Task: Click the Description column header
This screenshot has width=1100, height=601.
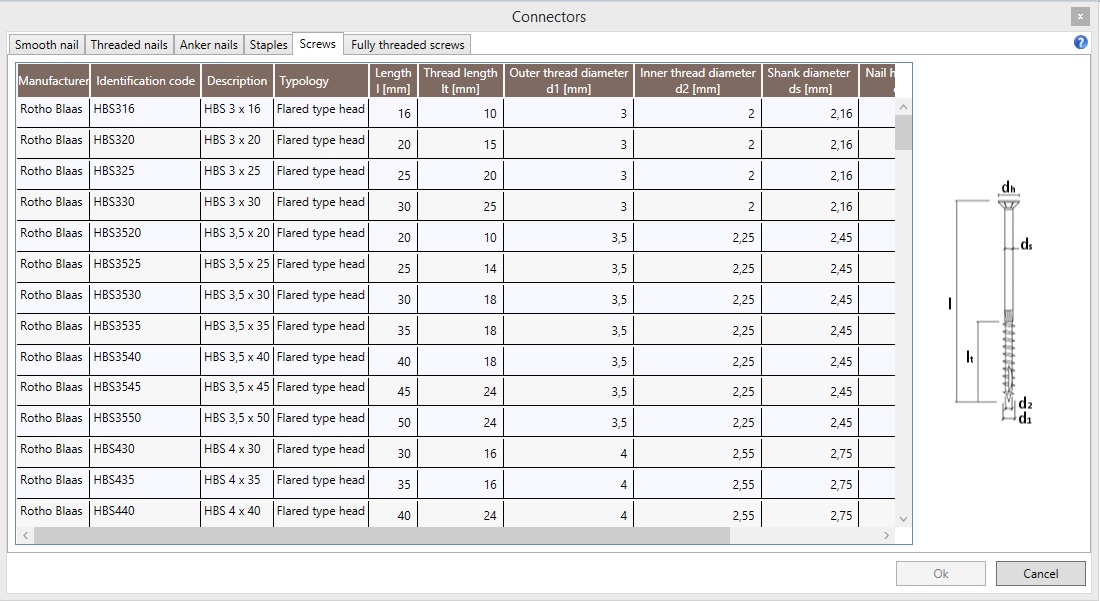Action: pyautogui.click(x=237, y=81)
